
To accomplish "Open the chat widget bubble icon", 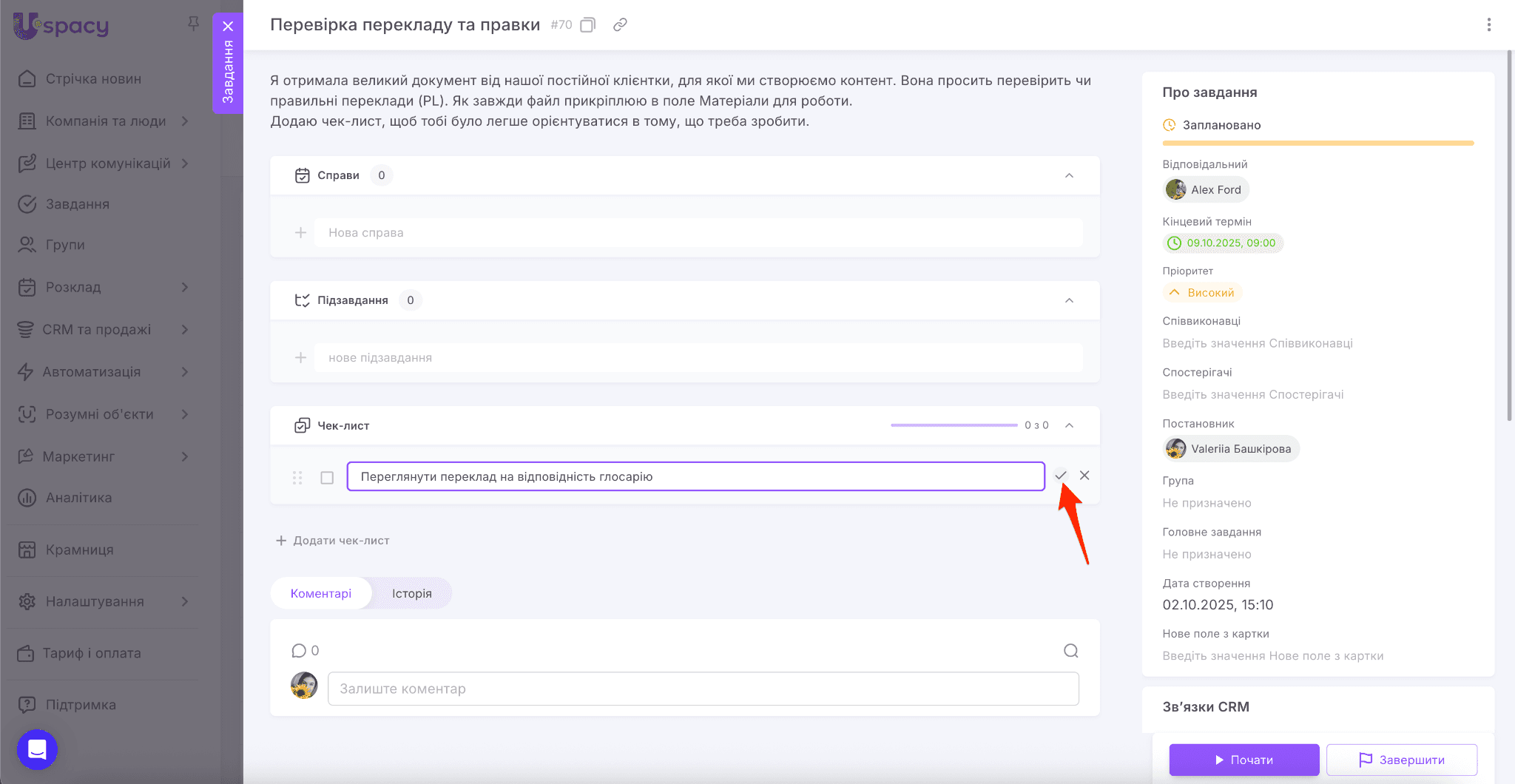I will (x=37, y=749).
